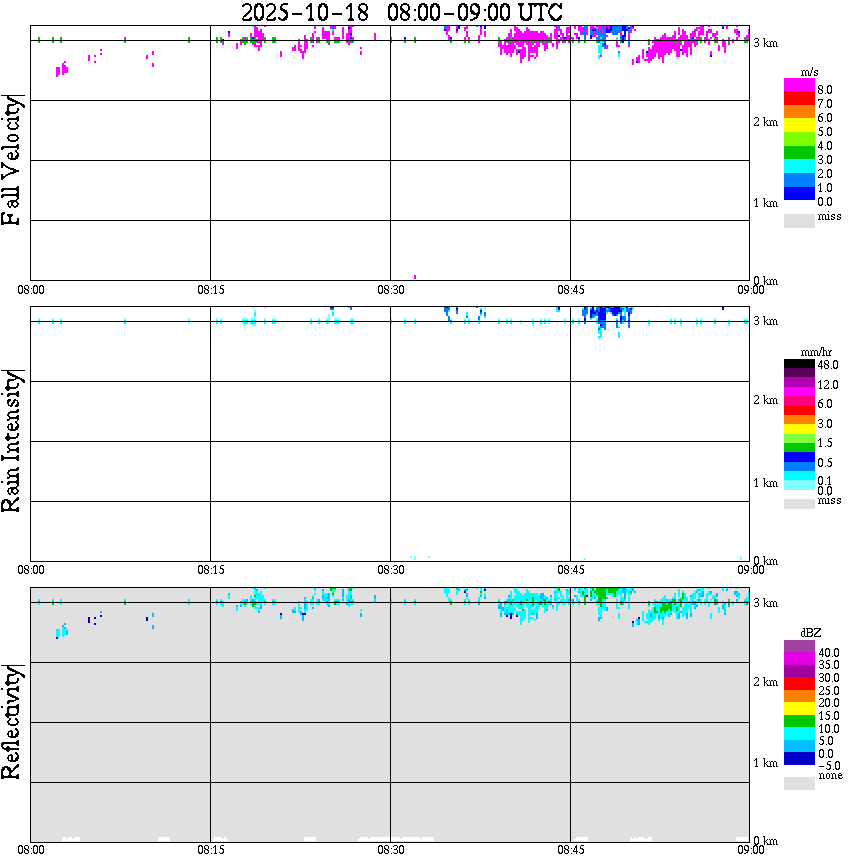Screen dimensions: 850x868
Task: Select the yellow swatch in the mm/hr legend
Action: click(799, 428)
